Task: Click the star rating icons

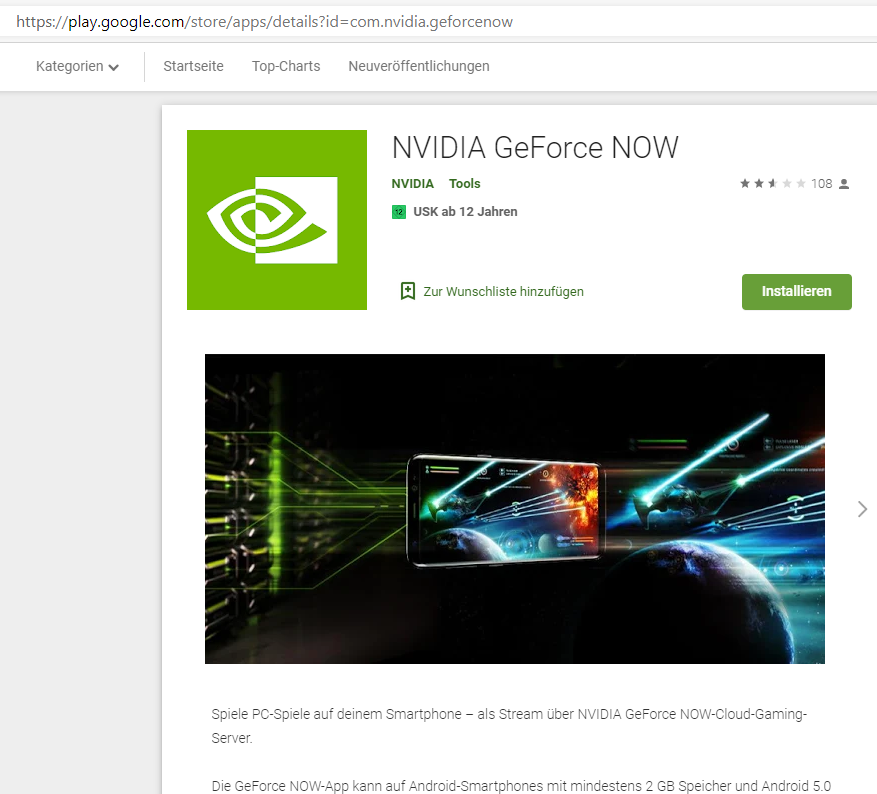Action: 772,183
